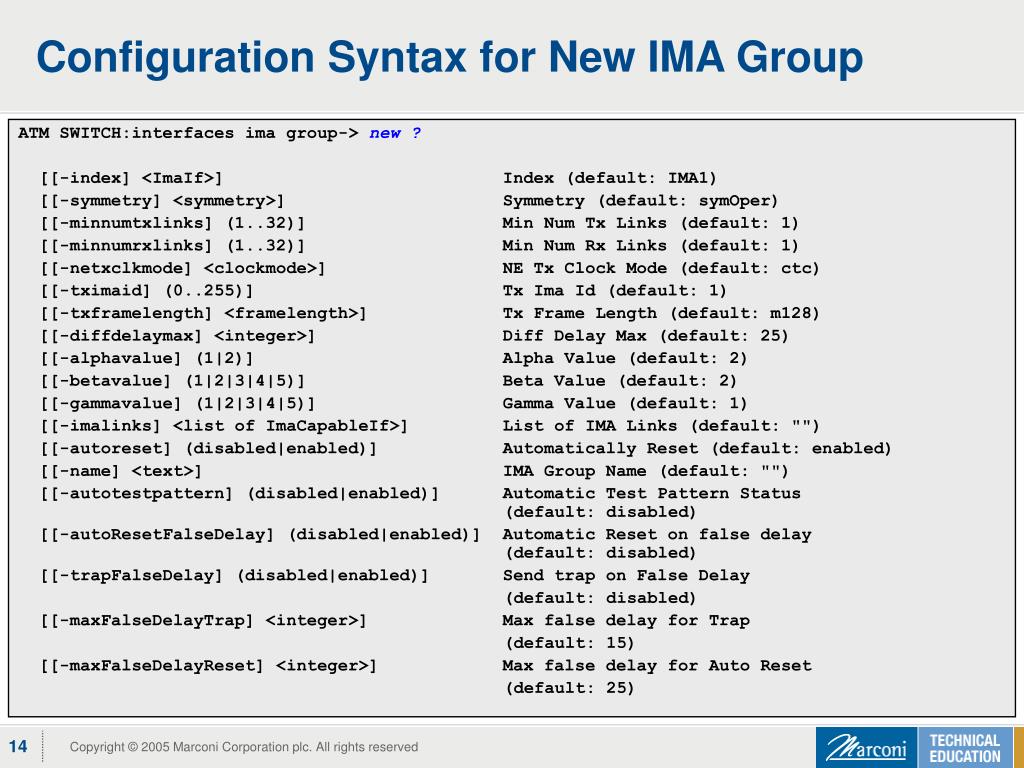Viewport: 1024px width, 768px height.
Task: Select the [[-gammavalue] (1|2|3|4|5)] line
Action: 178,404
